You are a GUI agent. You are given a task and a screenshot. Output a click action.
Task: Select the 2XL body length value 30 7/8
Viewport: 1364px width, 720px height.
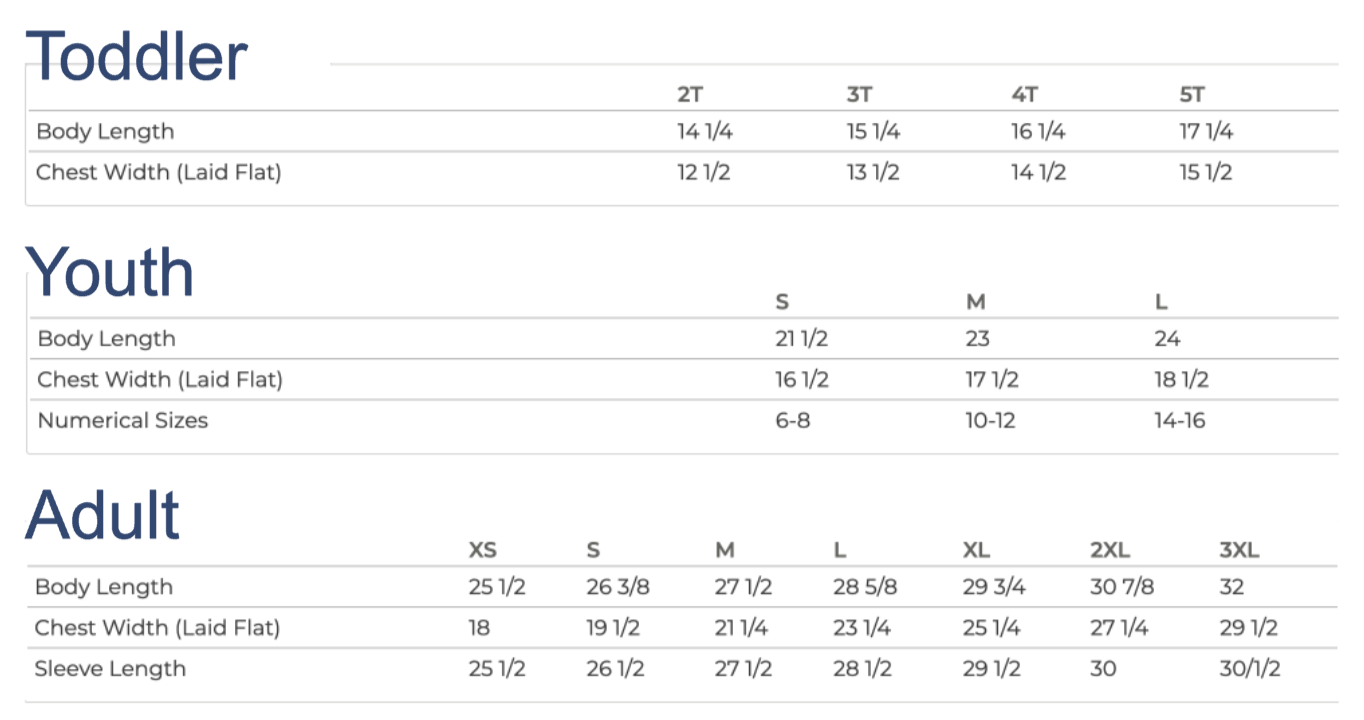pyautogui.click(x=1122, y=587)
